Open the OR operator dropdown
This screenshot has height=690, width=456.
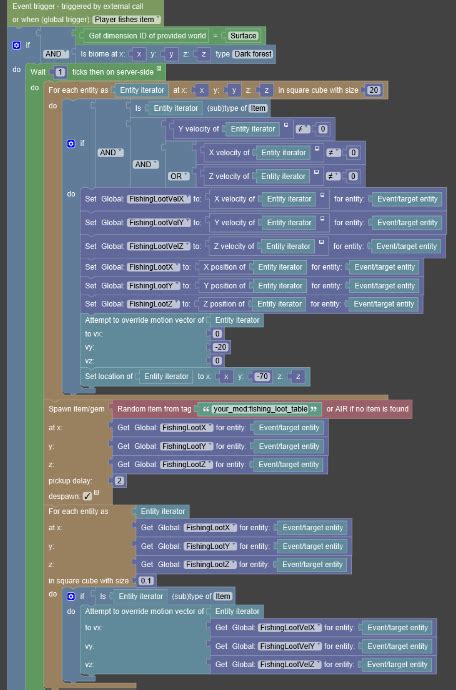178,176
